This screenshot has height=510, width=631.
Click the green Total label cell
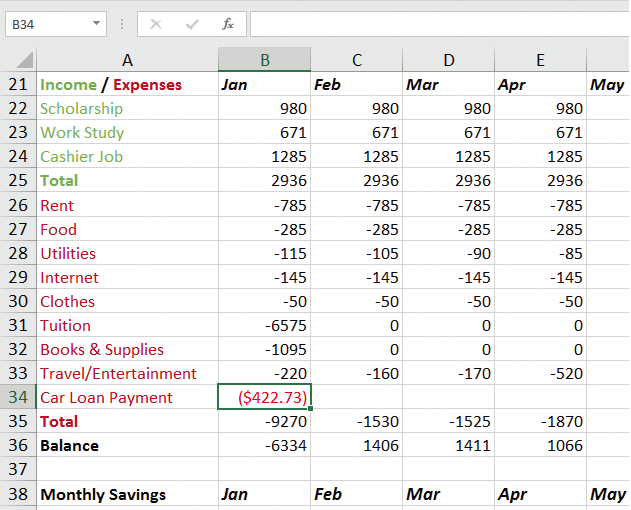tap(128, 180)
